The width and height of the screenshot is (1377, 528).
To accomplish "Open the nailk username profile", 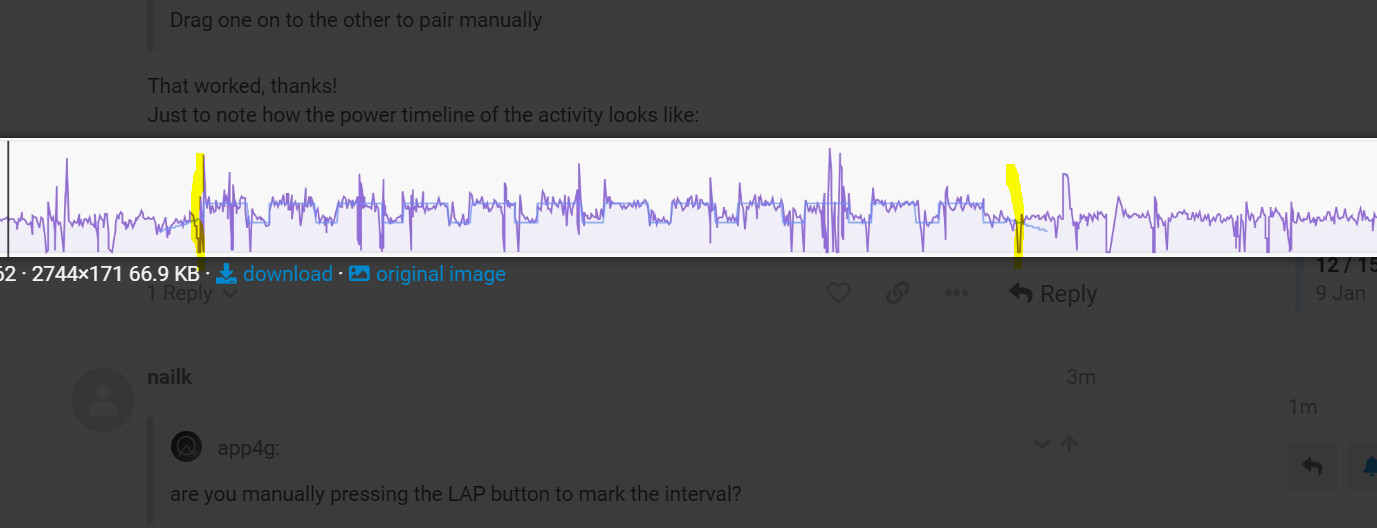I will 169,377.
